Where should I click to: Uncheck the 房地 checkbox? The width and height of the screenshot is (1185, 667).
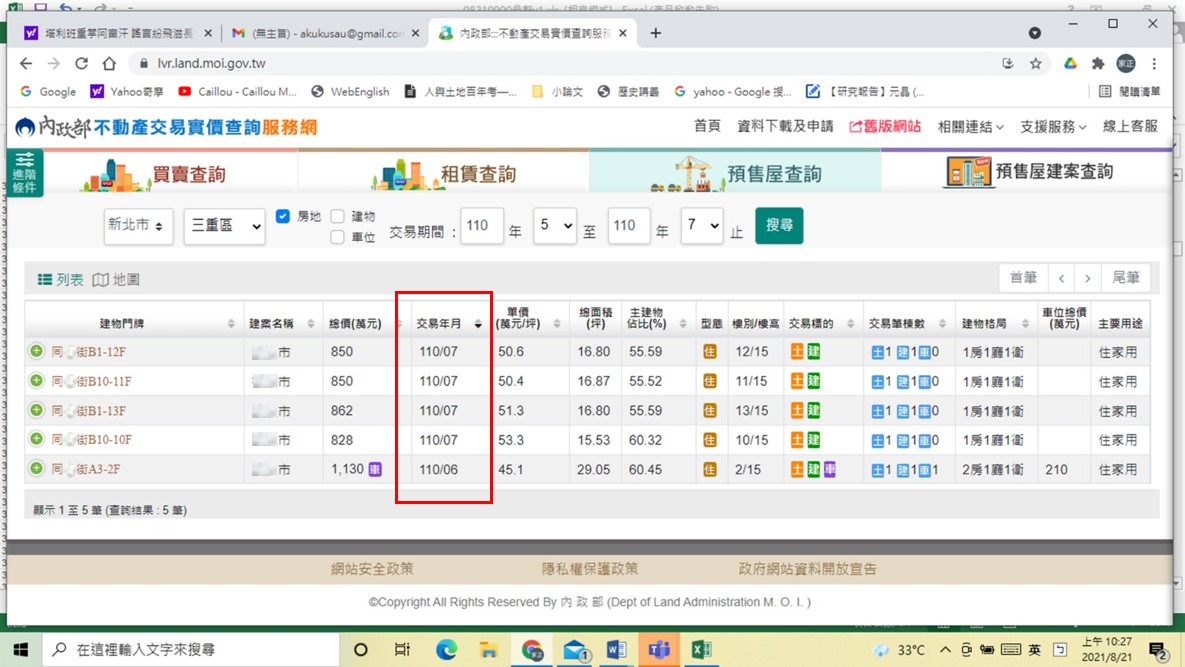coord(283,216)
